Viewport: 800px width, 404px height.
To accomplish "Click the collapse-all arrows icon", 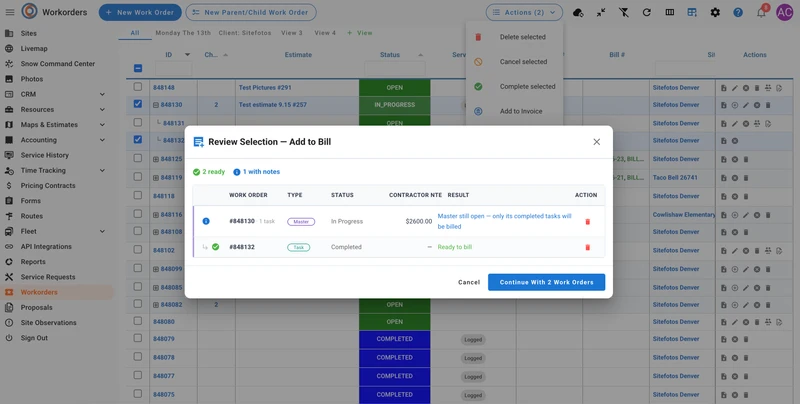I will 601,12.
